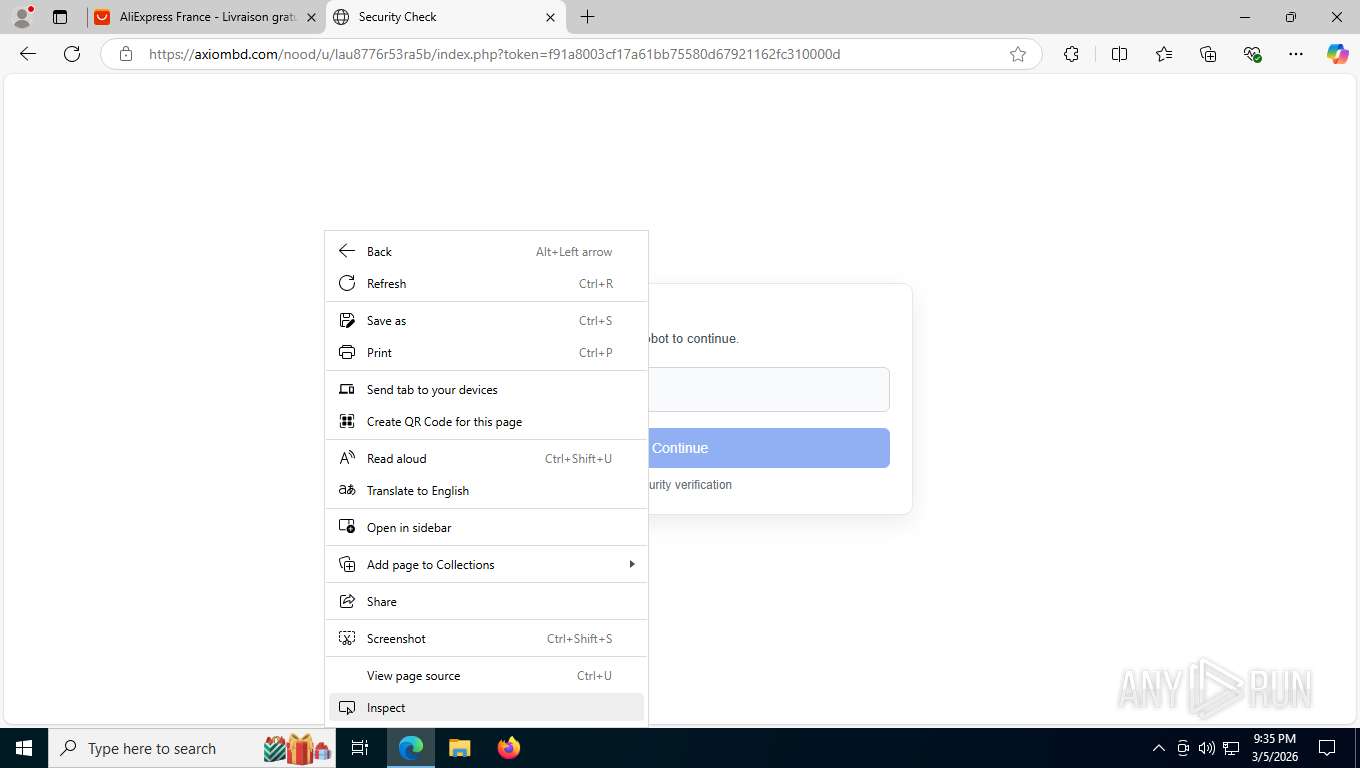View site information lock icon
Viewport: 1360px width, 768px height.
126,54
